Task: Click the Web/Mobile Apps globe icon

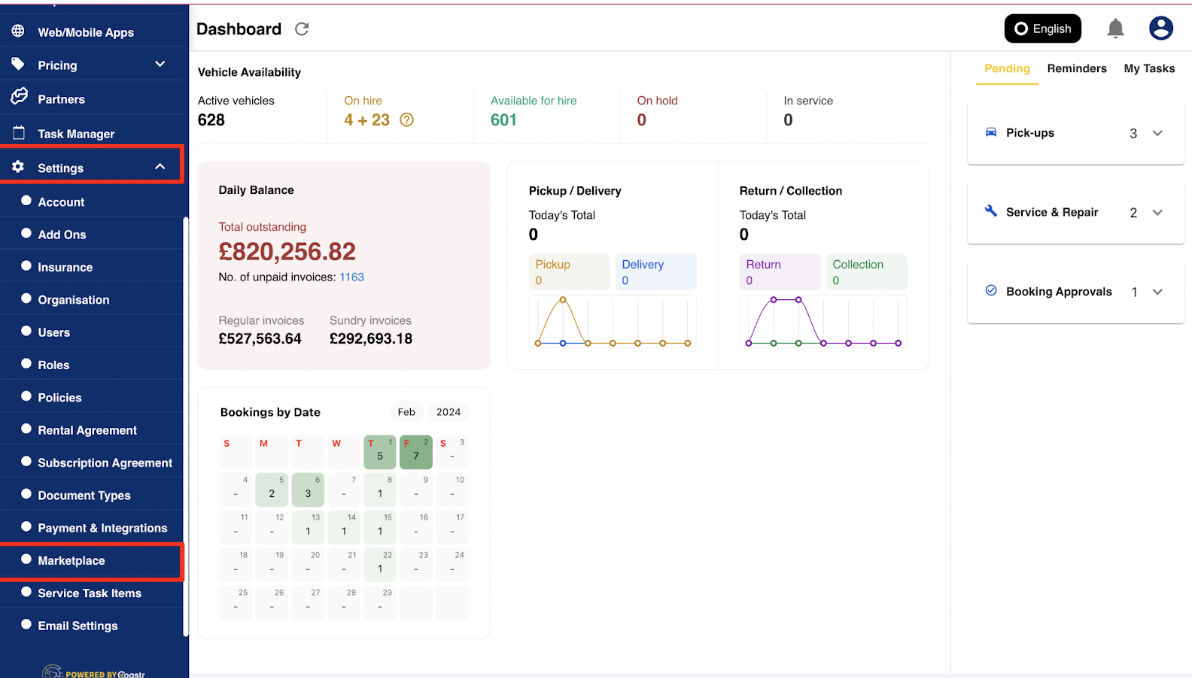Action: [x=16, y=31]
